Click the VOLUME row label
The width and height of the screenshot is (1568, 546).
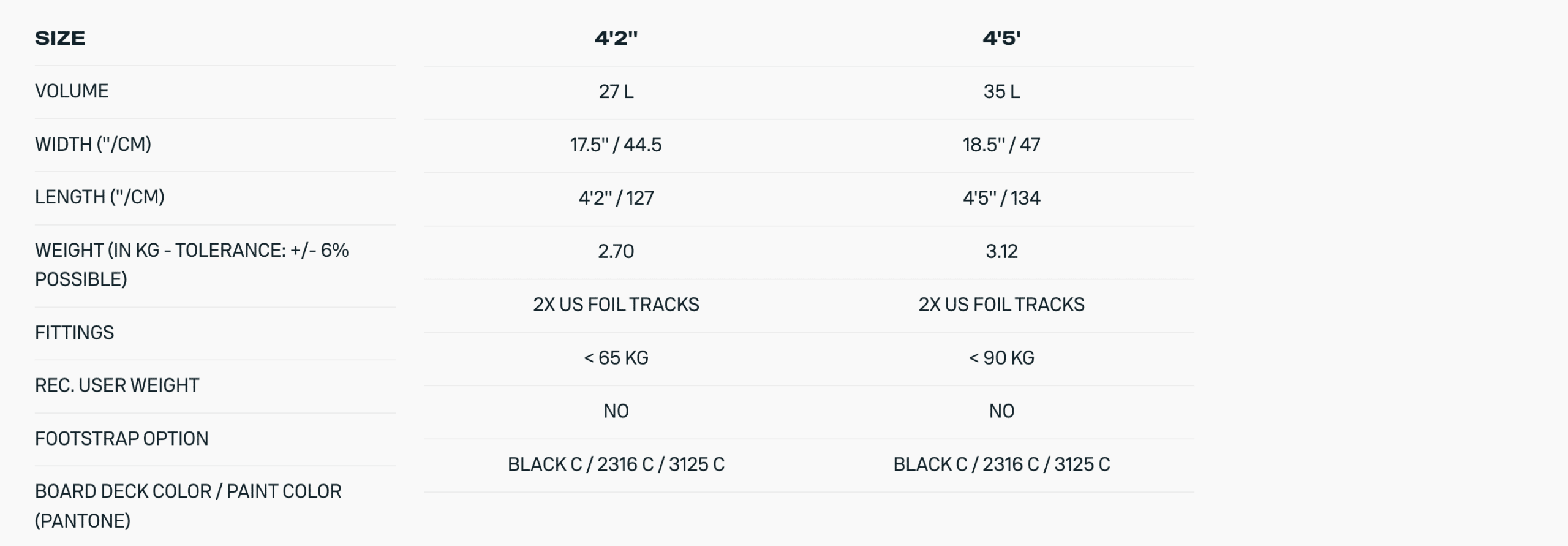(72, 91)
